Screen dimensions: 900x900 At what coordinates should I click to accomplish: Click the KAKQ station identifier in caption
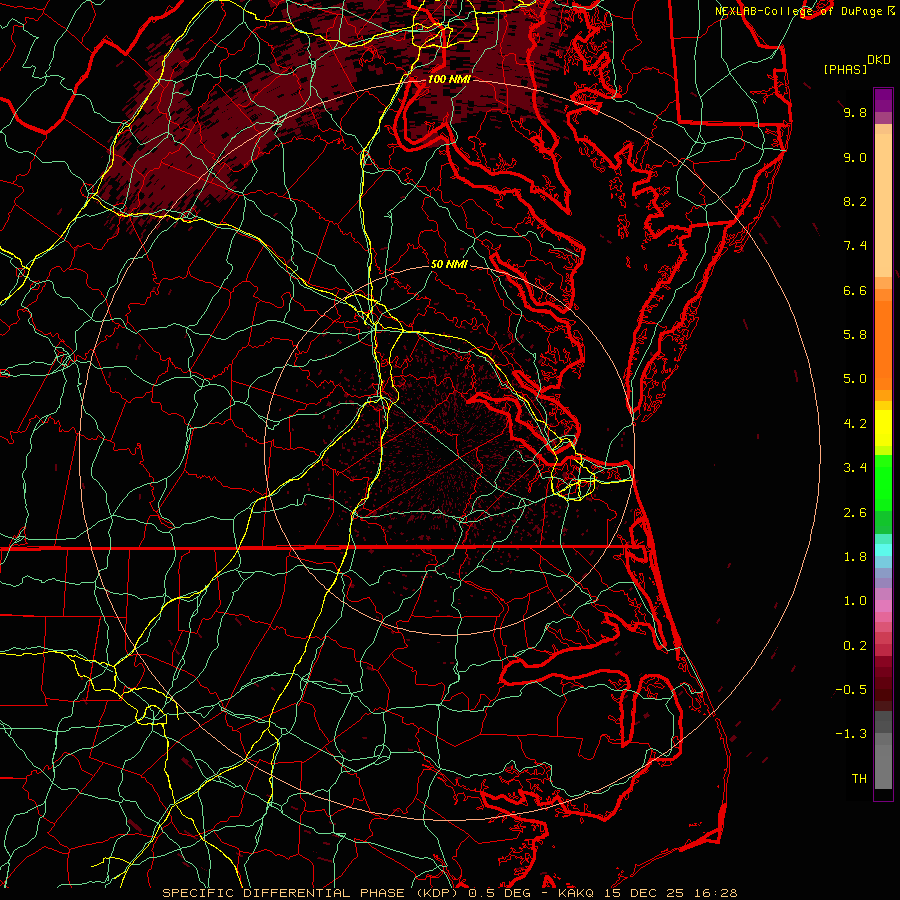point(578,893)
